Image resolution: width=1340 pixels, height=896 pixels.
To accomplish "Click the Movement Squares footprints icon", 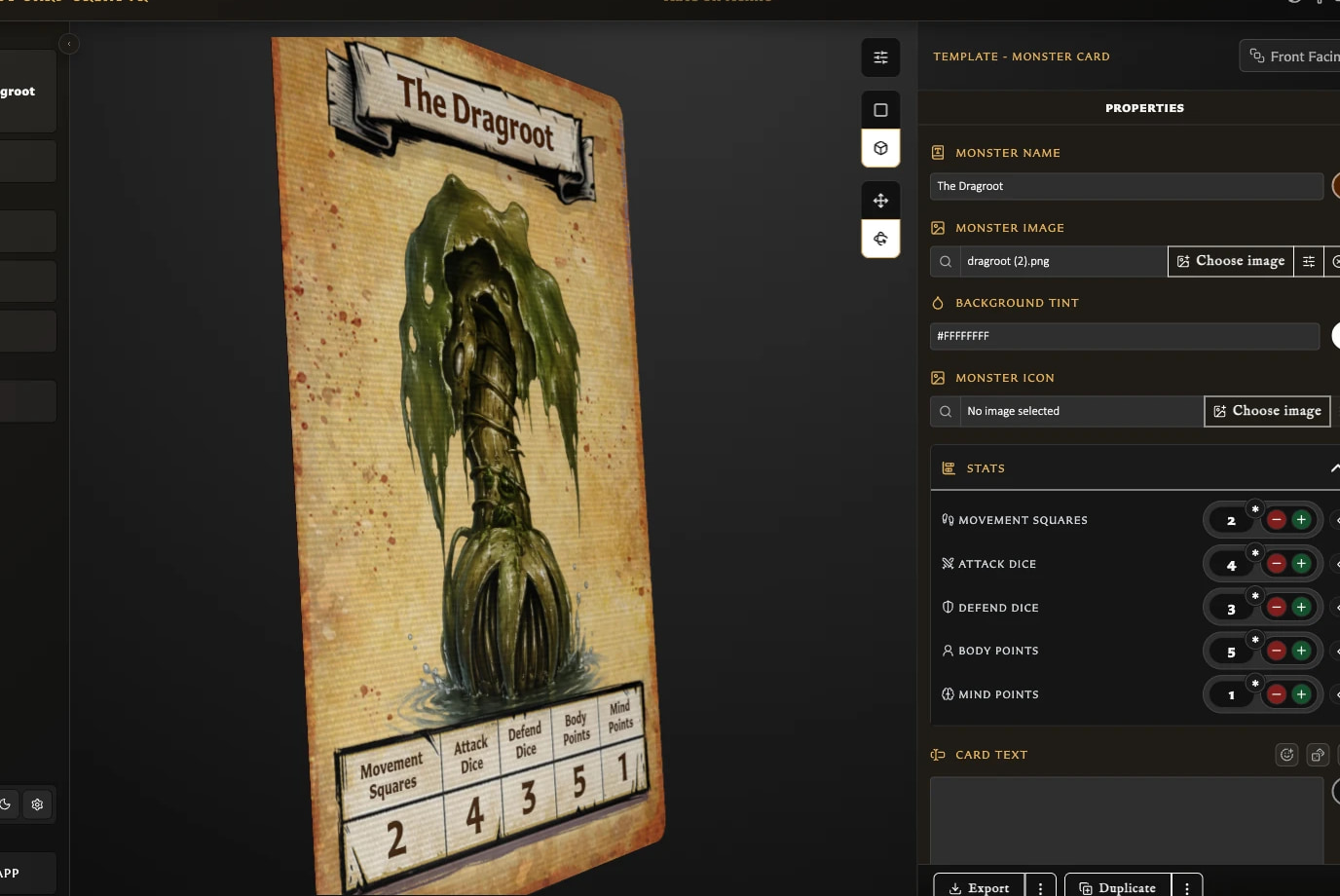I will [948, 520].
